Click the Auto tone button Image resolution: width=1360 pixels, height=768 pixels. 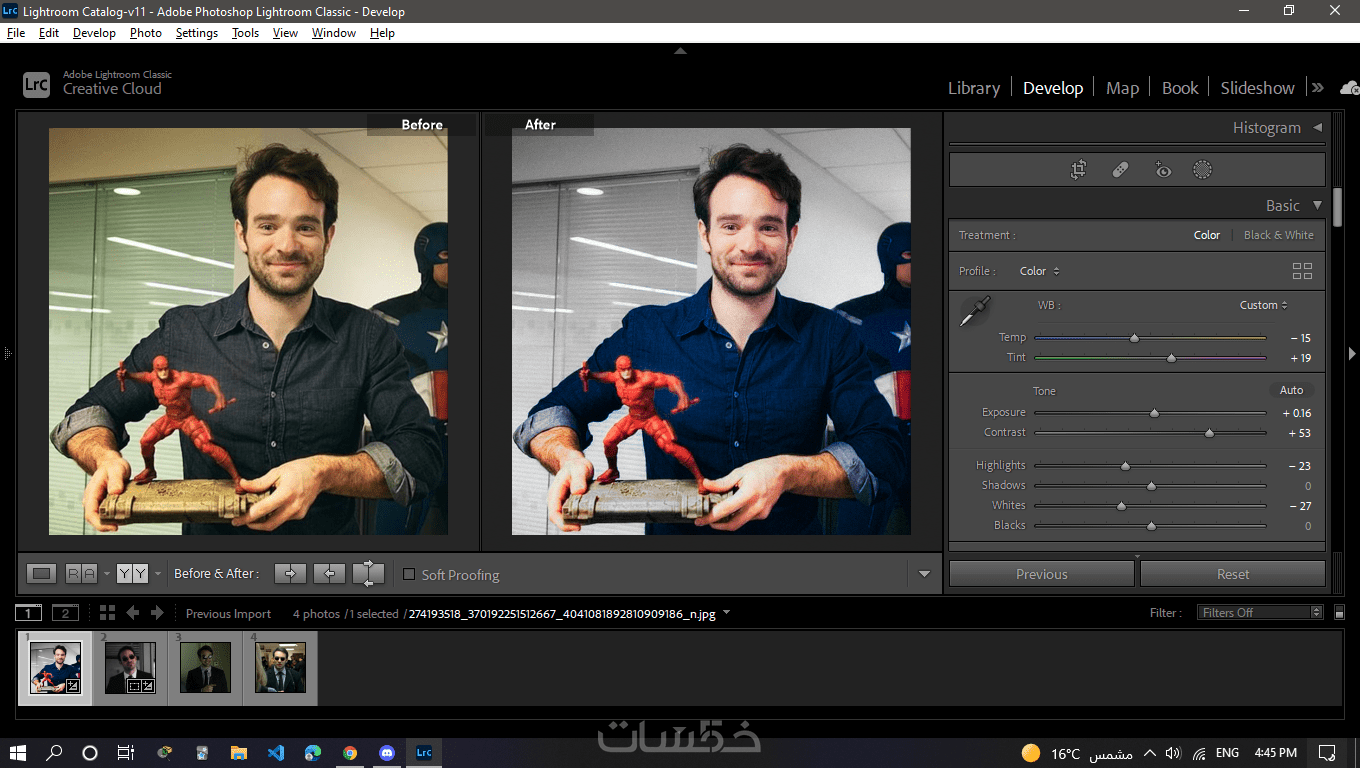coord(1291,390)
